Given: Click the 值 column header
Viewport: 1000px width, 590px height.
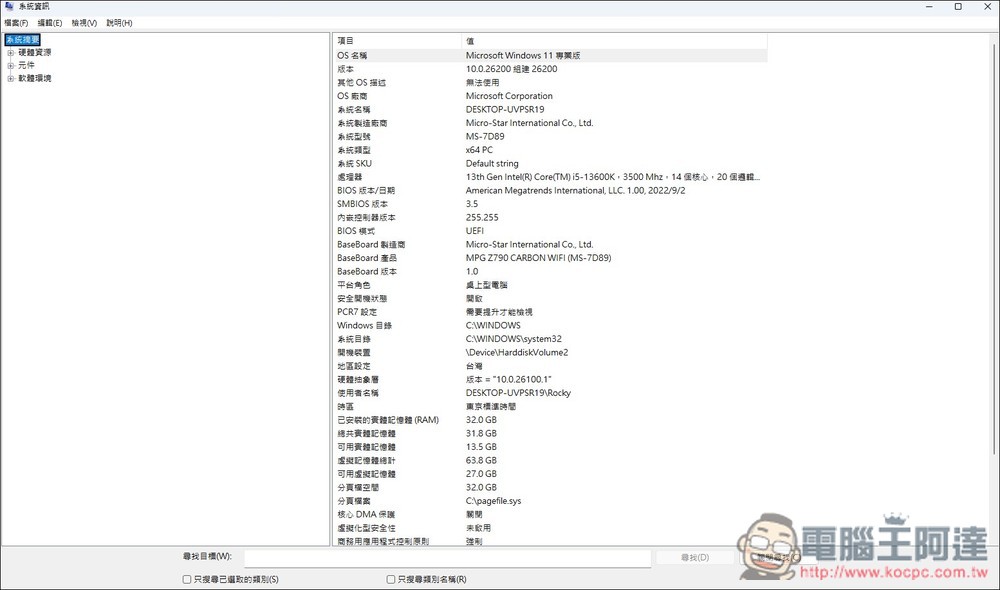Looking at the screenshot, I should pos(614,41).
